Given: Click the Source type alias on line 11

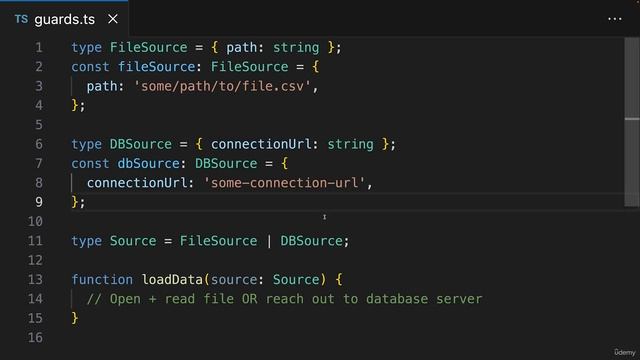Looking at the screenshot, I should tap(133, 241).
